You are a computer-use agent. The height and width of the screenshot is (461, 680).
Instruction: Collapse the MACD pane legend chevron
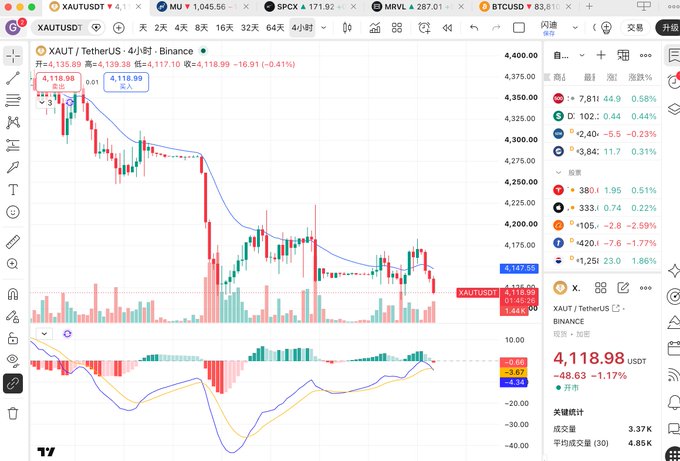tap(43, 333)
